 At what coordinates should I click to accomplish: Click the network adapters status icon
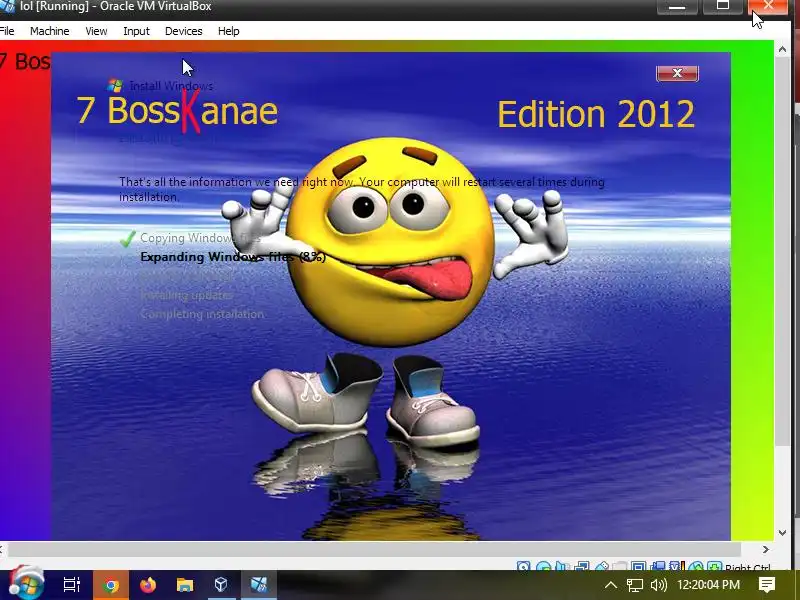582,566
